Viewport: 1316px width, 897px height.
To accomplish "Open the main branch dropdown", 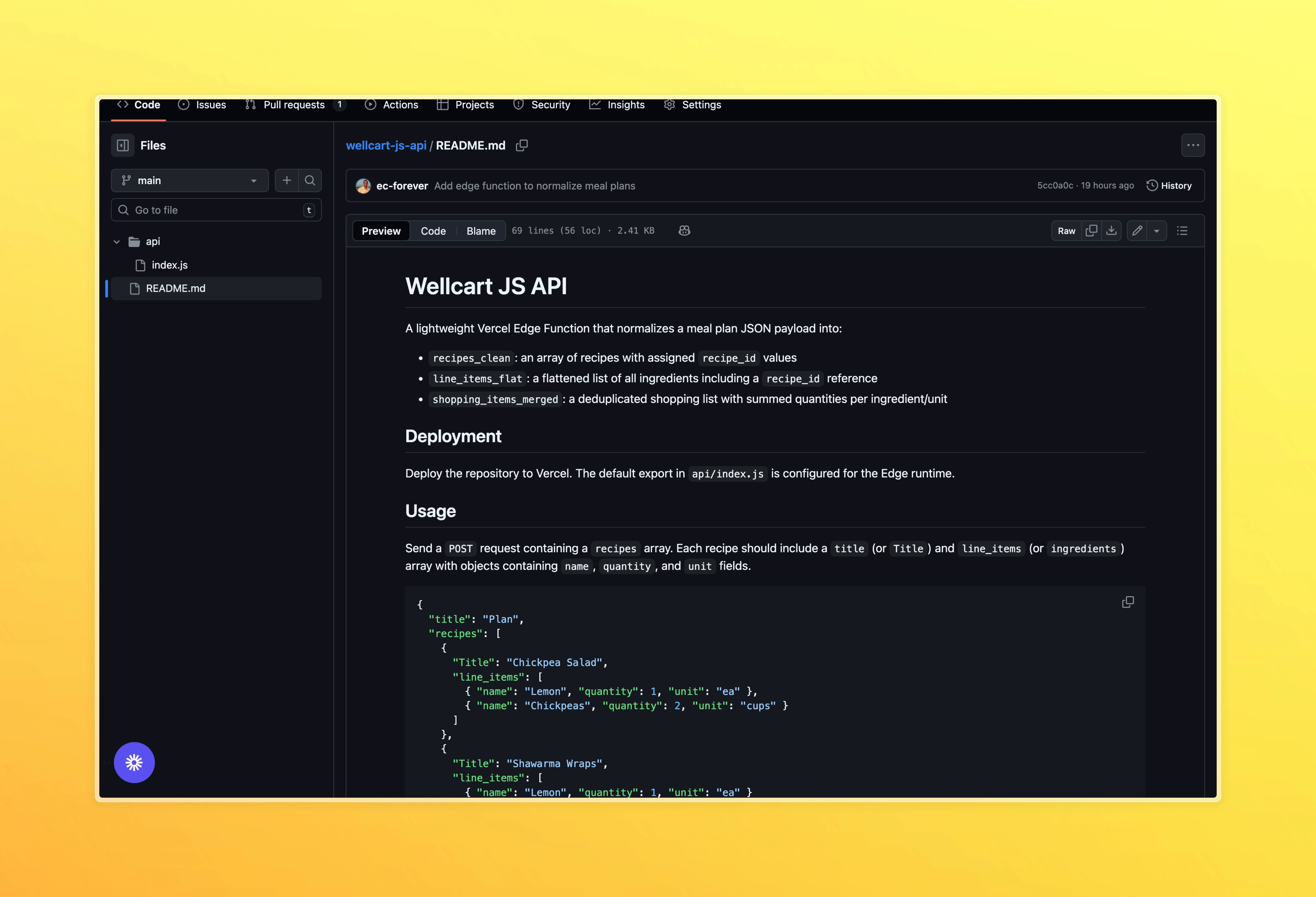I will point(190,180).
